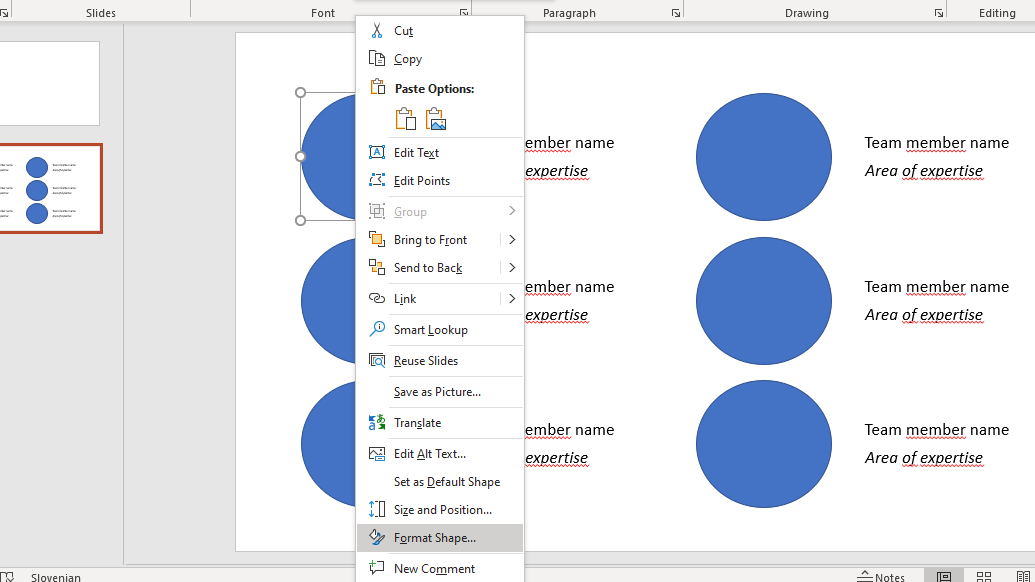
Task: Click bottom right 'Team member name' text
Action: [937, 430]
